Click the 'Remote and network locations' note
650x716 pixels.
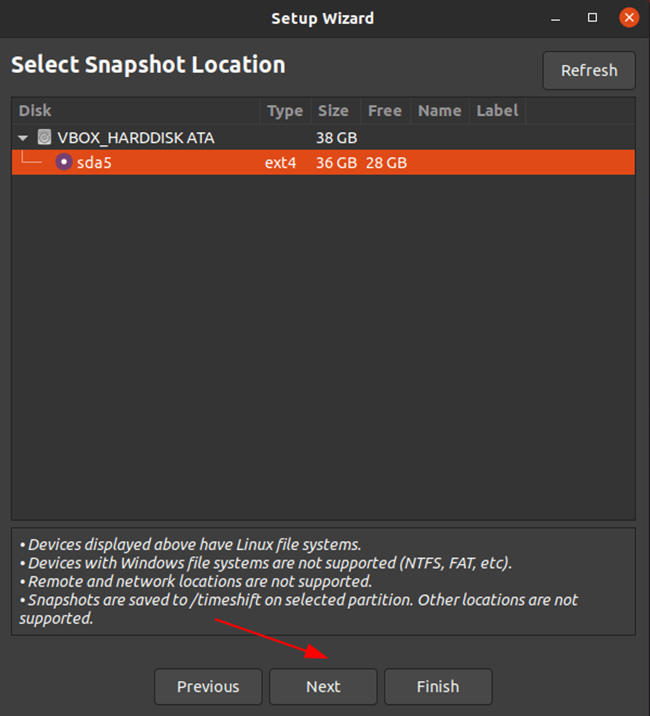click(196, 582)
